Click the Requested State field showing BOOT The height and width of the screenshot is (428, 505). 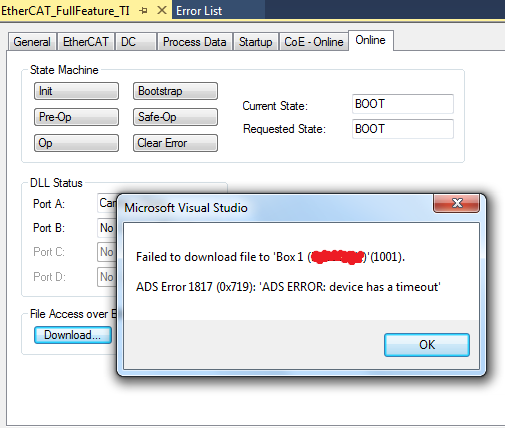click(403, 129)
